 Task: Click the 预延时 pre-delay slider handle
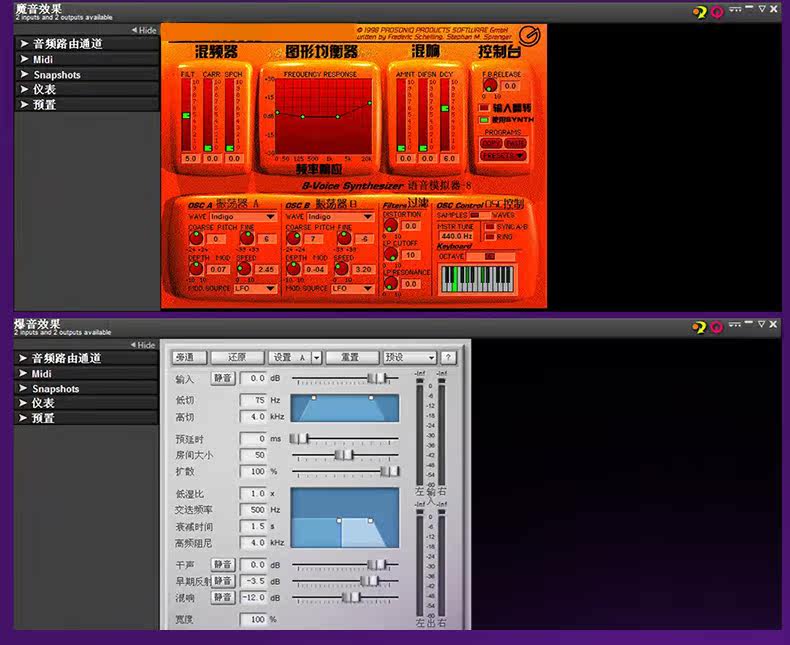[x=299, y=439]
